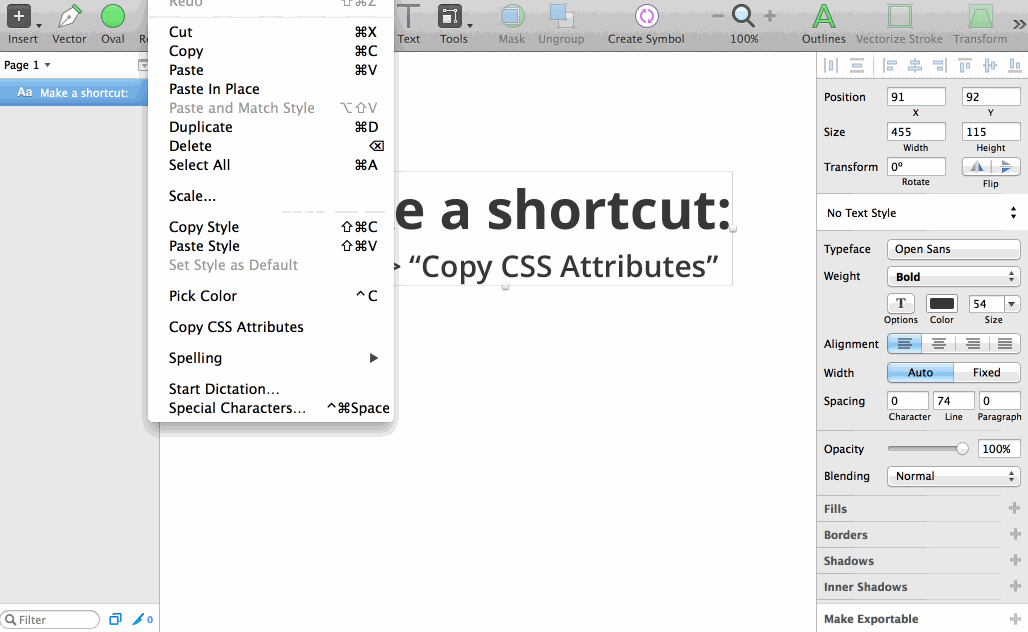The image size is (1028, 632).
Task: Switch text width to Fixed
Action: click(x=987, y=372)
